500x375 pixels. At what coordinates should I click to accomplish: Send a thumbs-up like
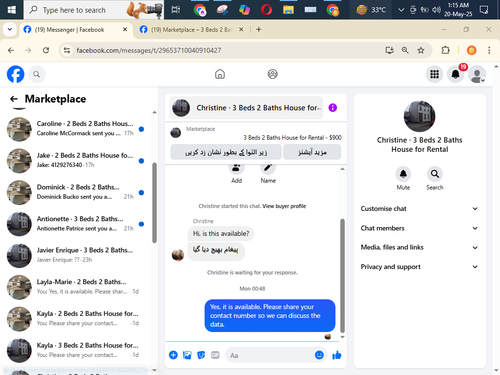[x=337, y=355]
